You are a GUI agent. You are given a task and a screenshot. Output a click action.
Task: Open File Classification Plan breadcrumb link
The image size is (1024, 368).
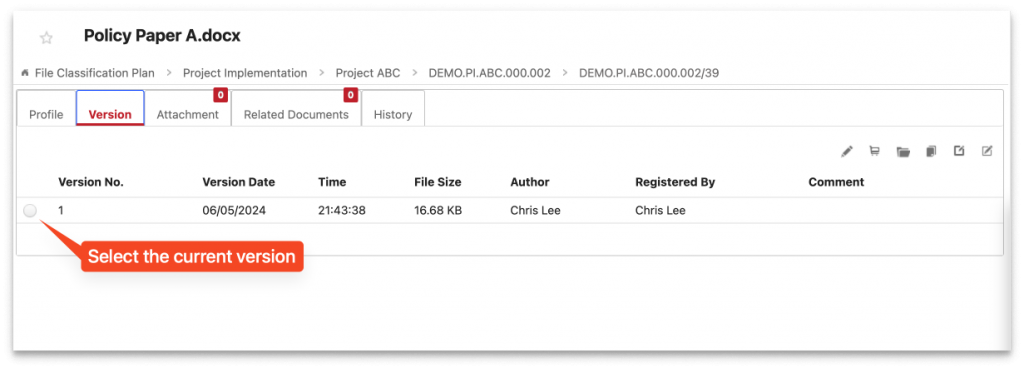coord(95,73)
